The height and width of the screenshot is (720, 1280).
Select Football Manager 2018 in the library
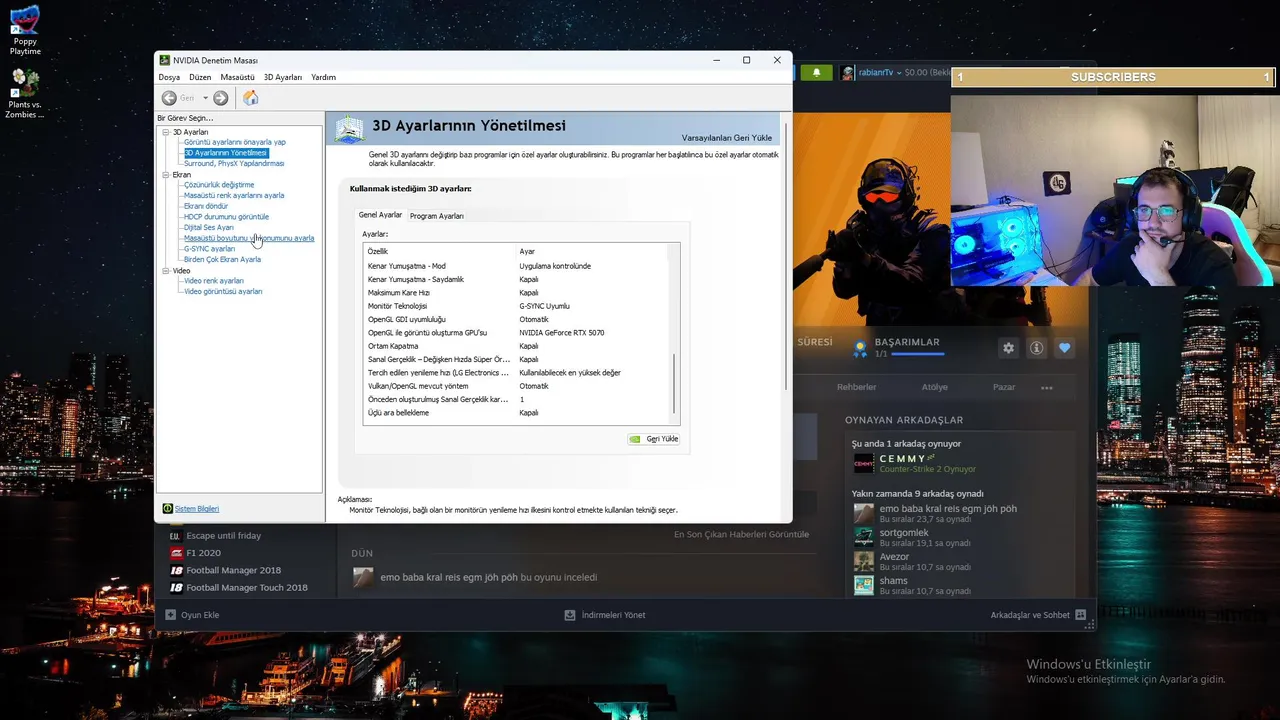coord(233,570)
